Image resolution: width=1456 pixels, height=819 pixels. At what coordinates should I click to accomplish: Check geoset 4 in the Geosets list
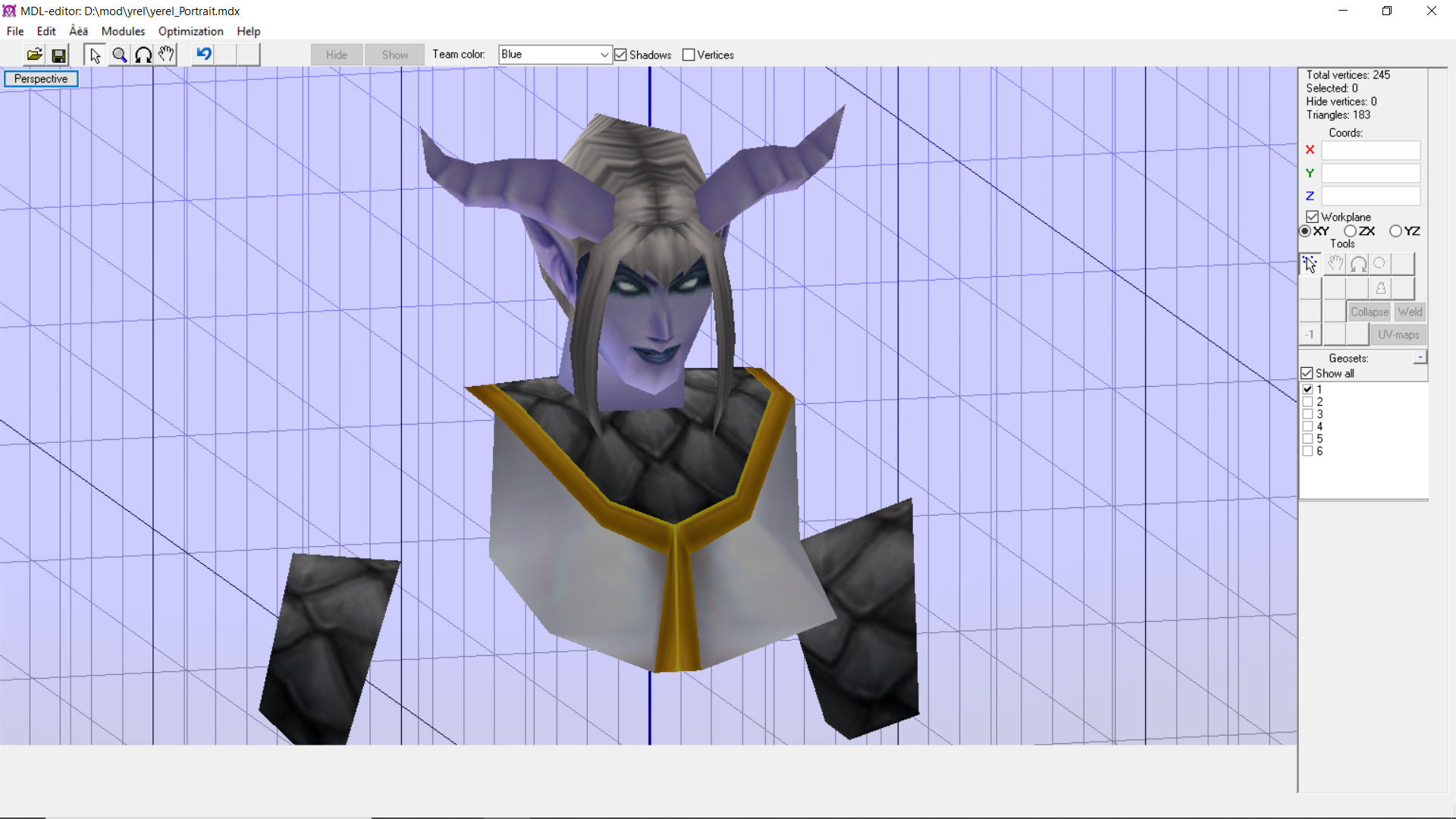pyautogui.click(x=1307, y=426)
